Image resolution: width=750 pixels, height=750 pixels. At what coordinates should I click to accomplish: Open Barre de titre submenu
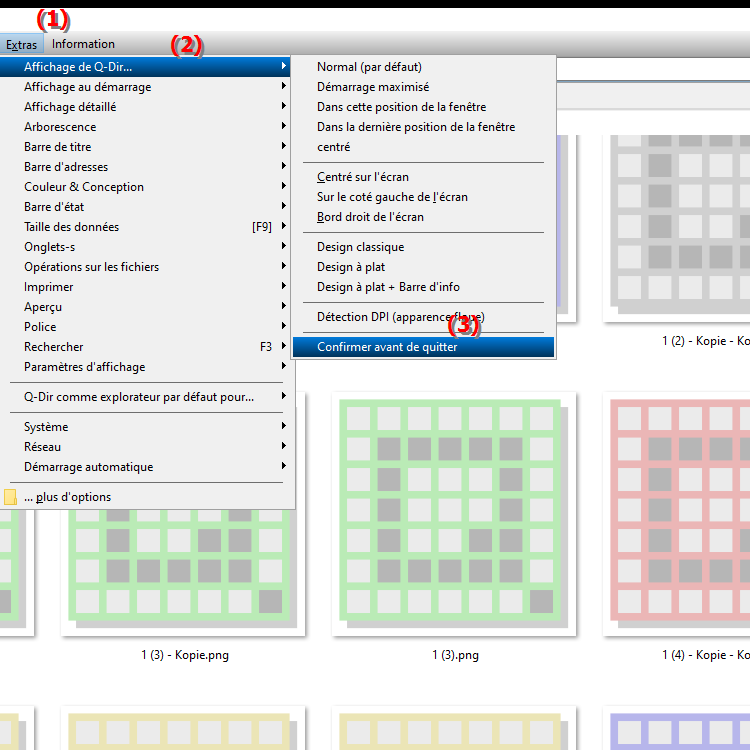click(x=146, y=147)
